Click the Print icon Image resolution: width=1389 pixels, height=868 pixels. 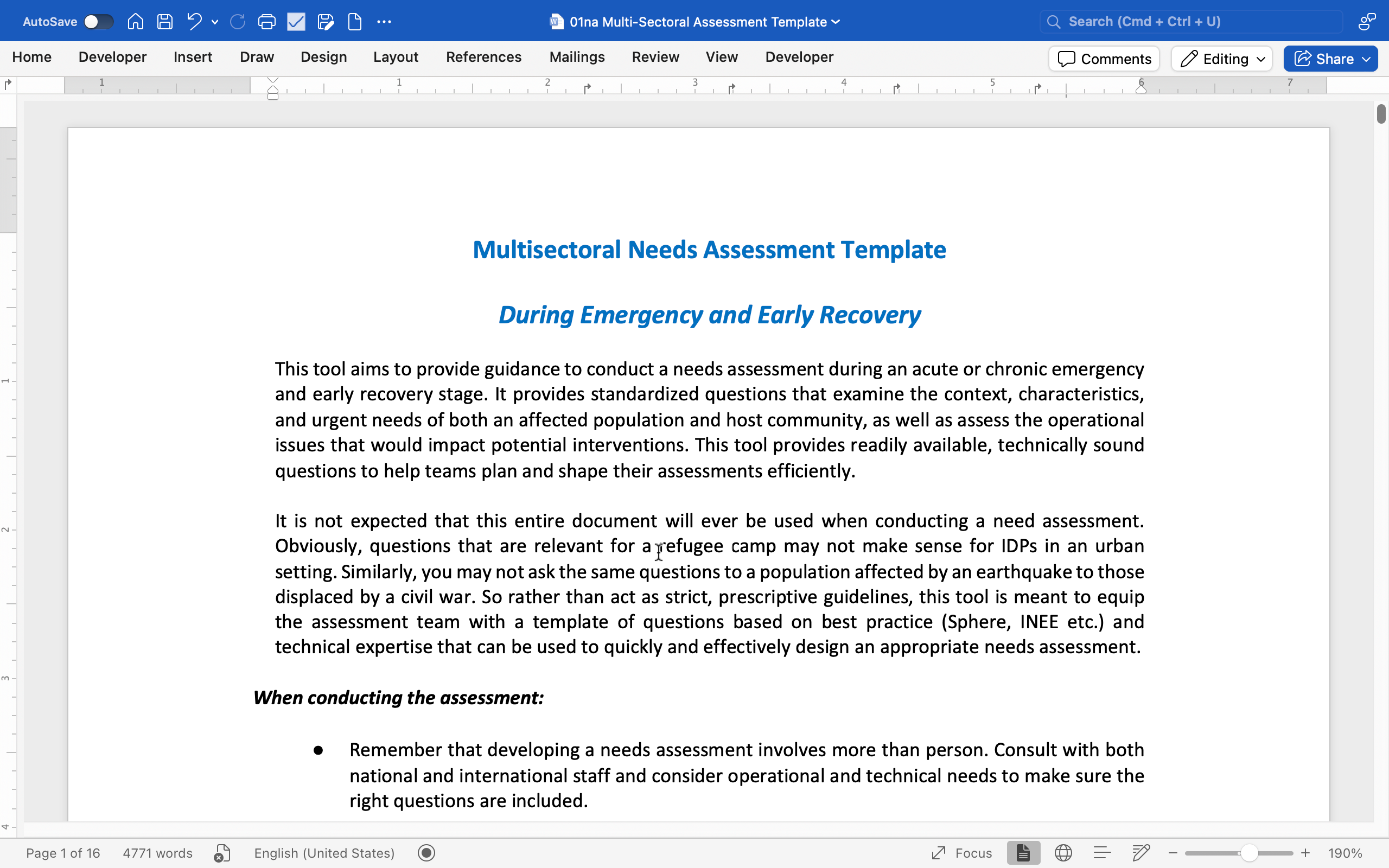(x=266, y=22)
